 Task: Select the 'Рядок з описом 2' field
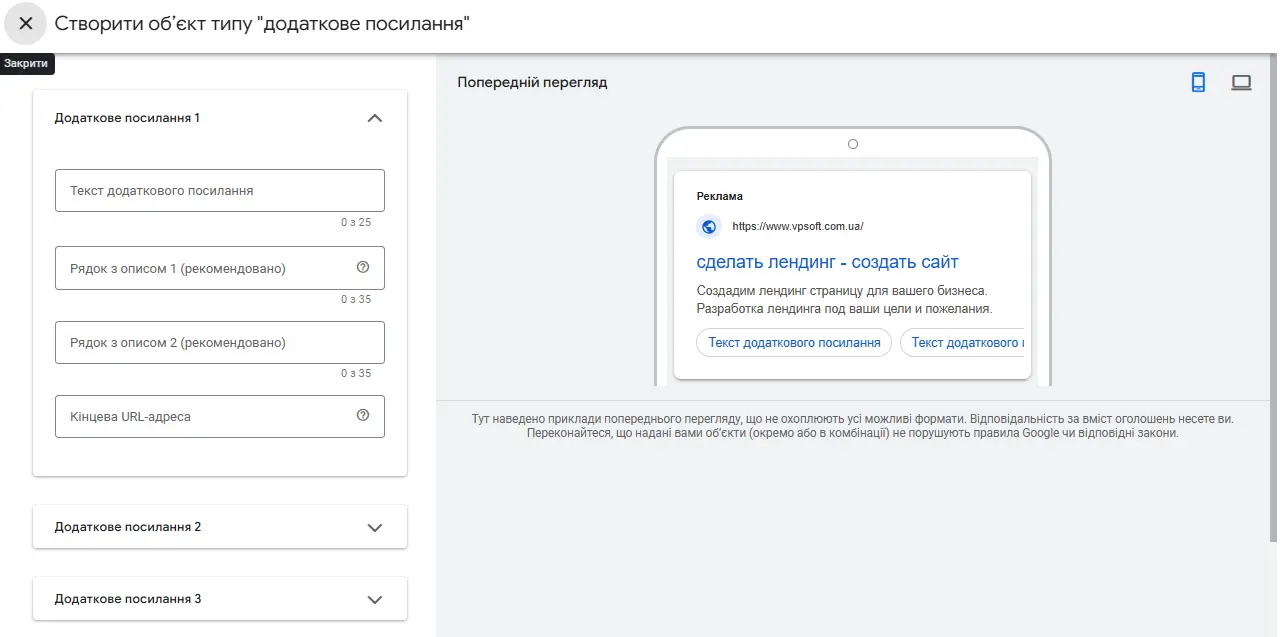[x=219, y=343]
